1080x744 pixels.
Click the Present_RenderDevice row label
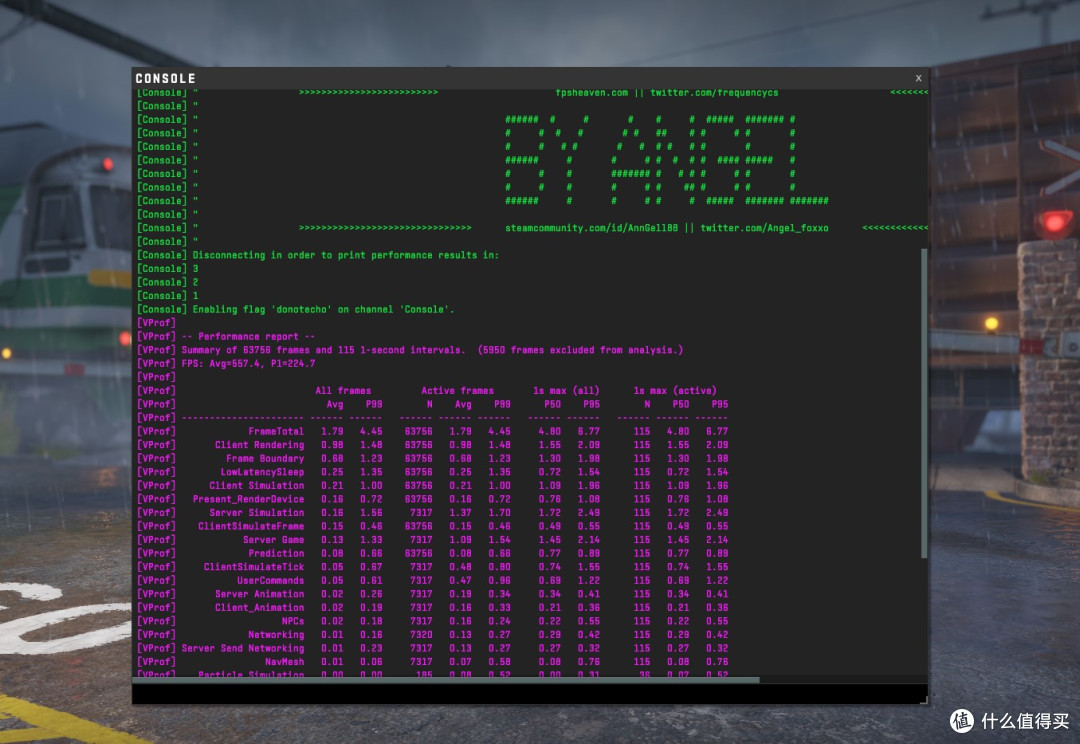click(248, 499)
